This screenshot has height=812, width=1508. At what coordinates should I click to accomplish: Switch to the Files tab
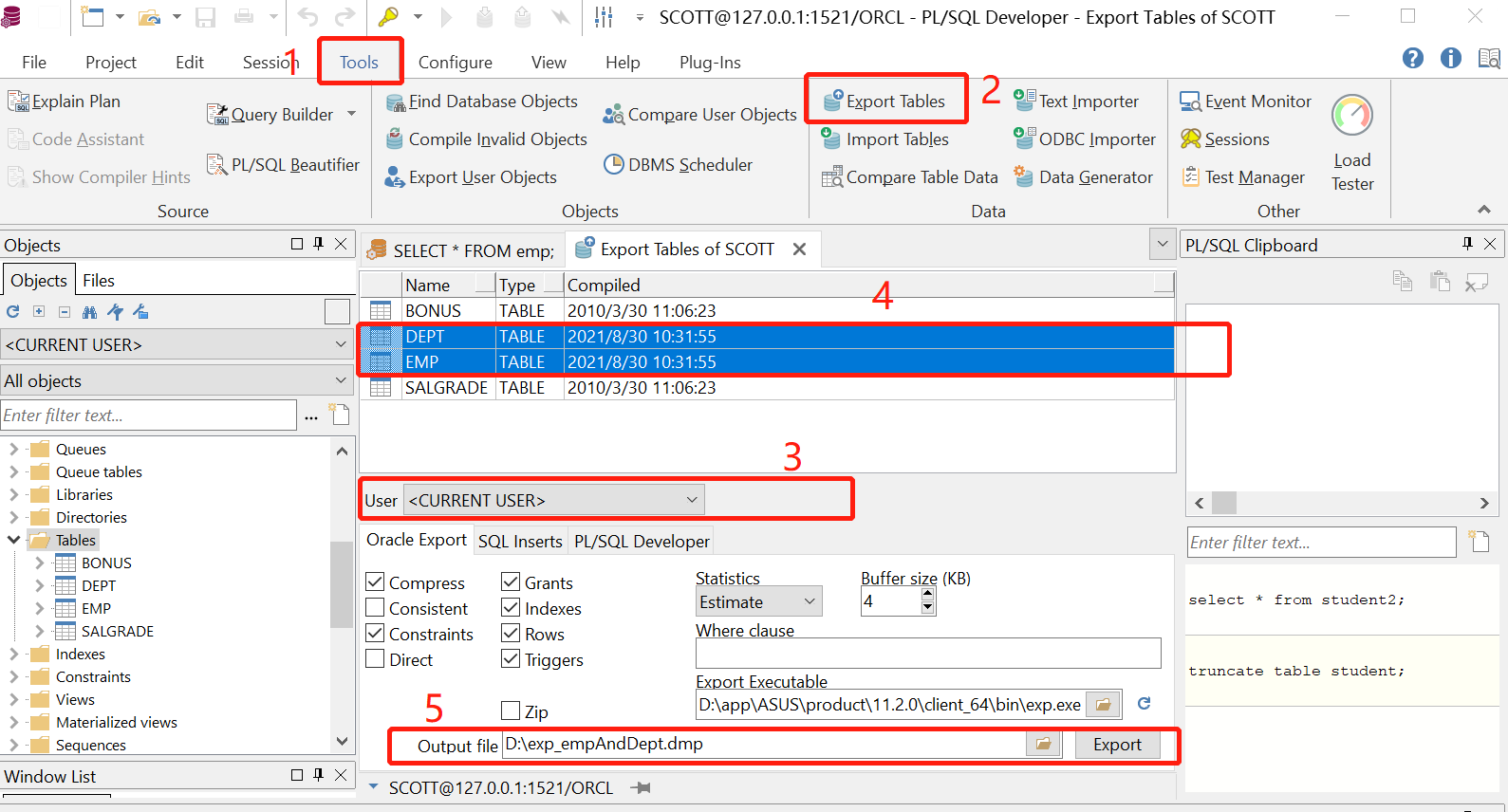click(99, 281)
